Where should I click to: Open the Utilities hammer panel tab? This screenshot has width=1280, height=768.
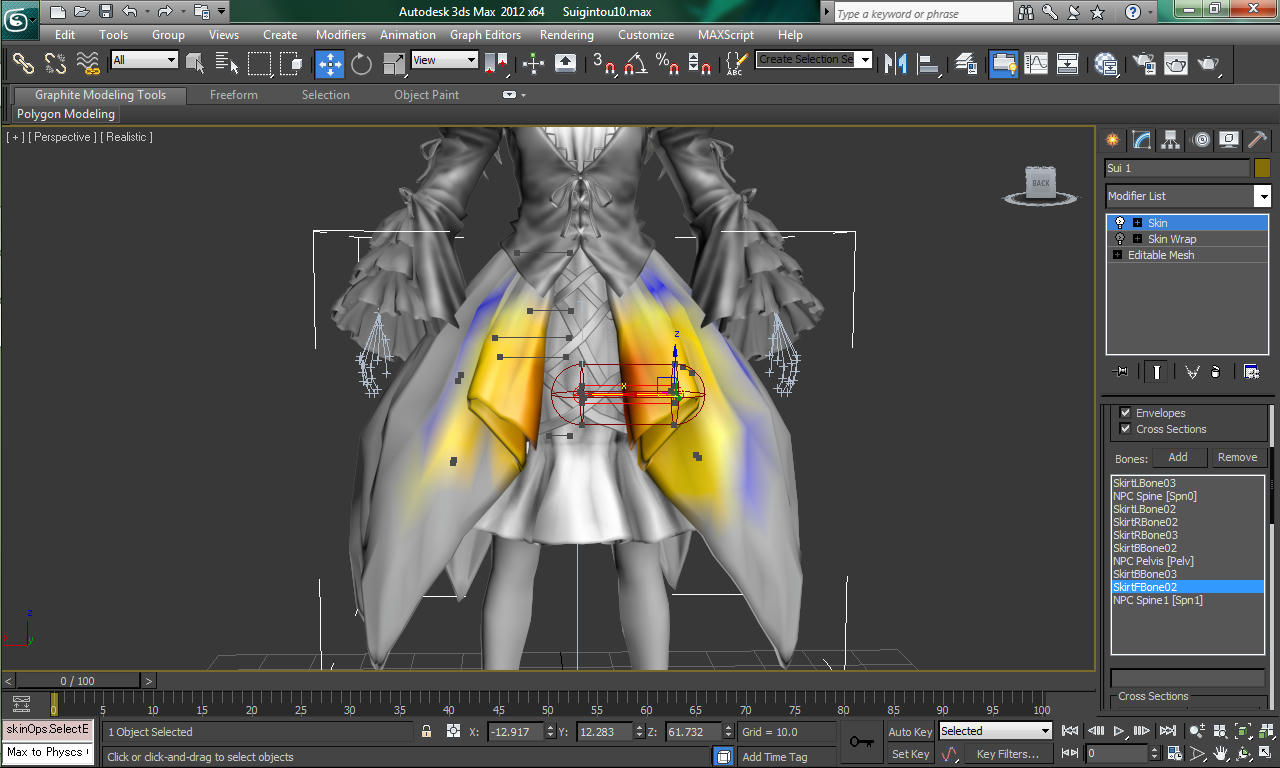coord(1258,140)
